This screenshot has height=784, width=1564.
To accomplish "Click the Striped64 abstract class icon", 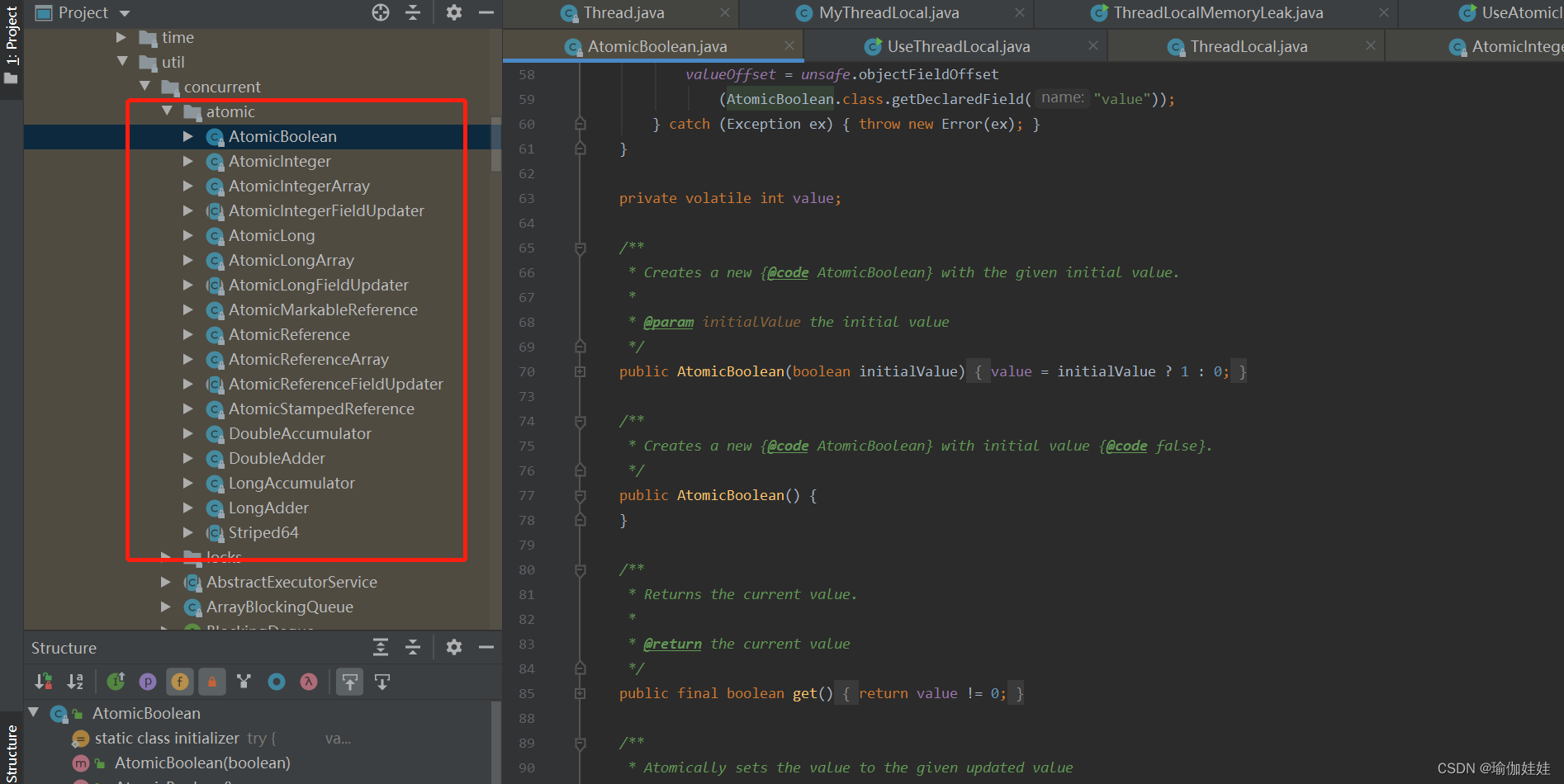I will pos(216,533).
